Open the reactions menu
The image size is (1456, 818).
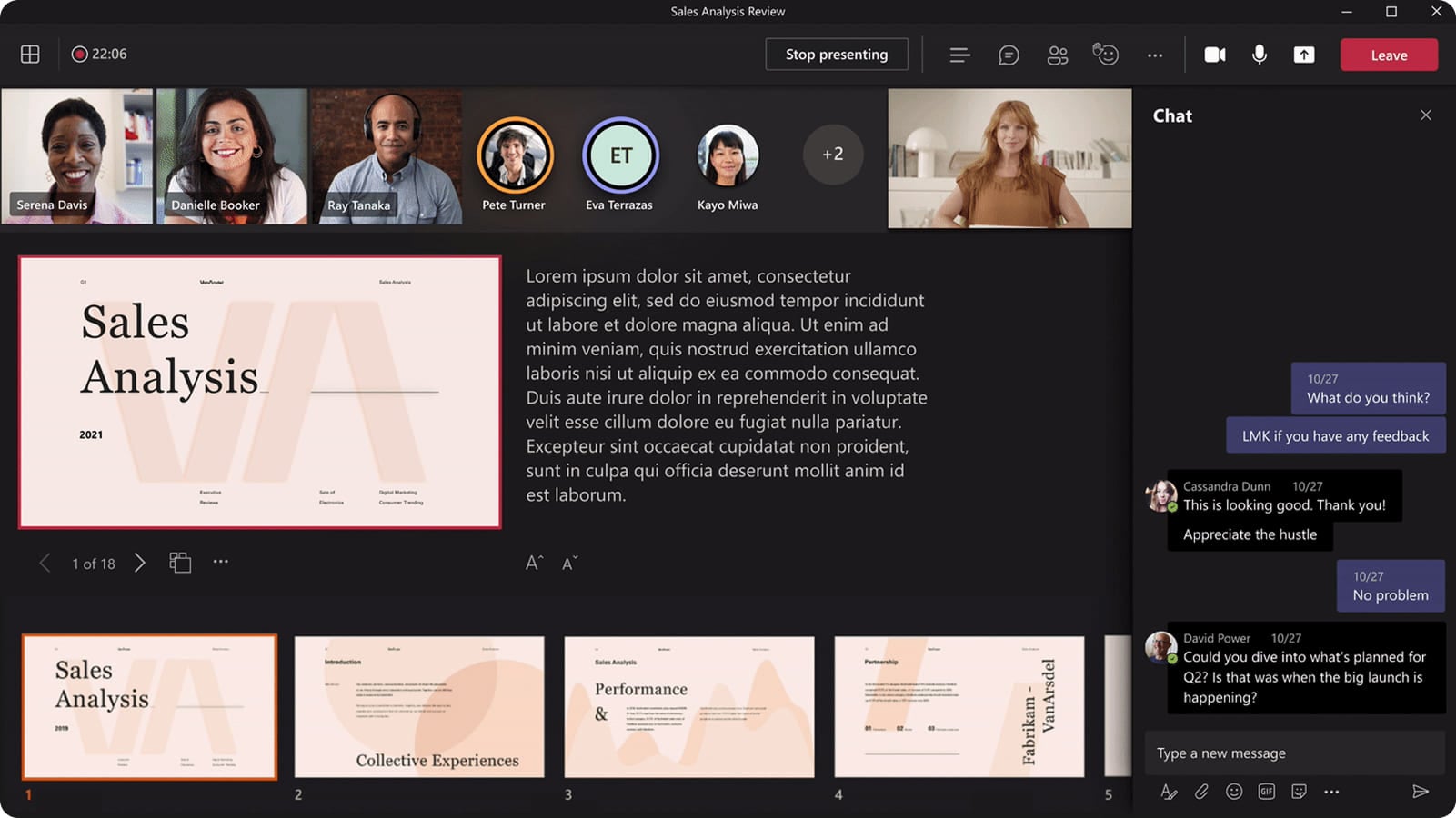click(x=1106, y=55)
